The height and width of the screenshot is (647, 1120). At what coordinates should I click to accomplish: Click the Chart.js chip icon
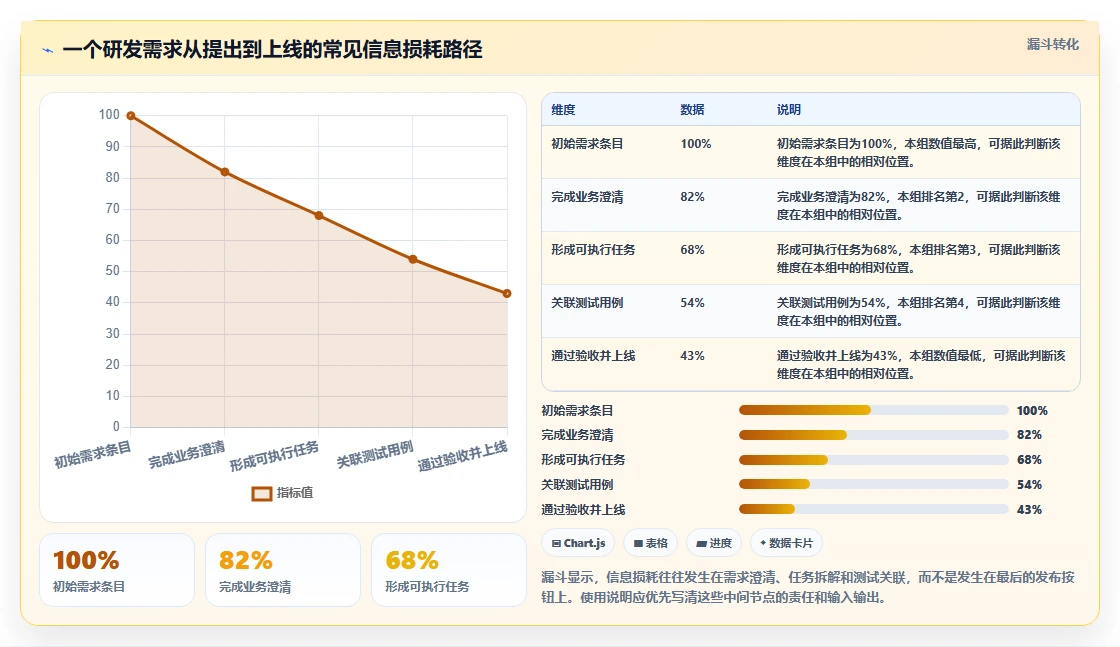[556, 543]
